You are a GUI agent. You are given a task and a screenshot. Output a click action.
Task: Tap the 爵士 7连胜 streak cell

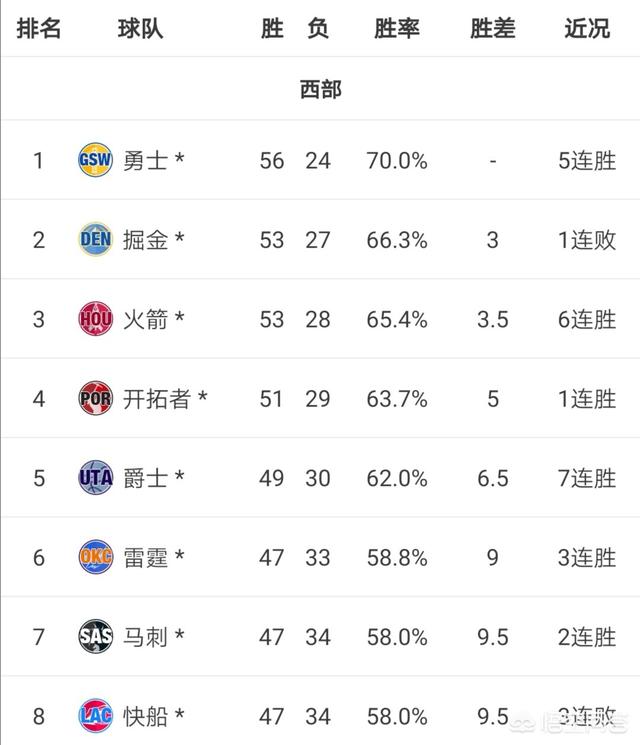[587, 478]
